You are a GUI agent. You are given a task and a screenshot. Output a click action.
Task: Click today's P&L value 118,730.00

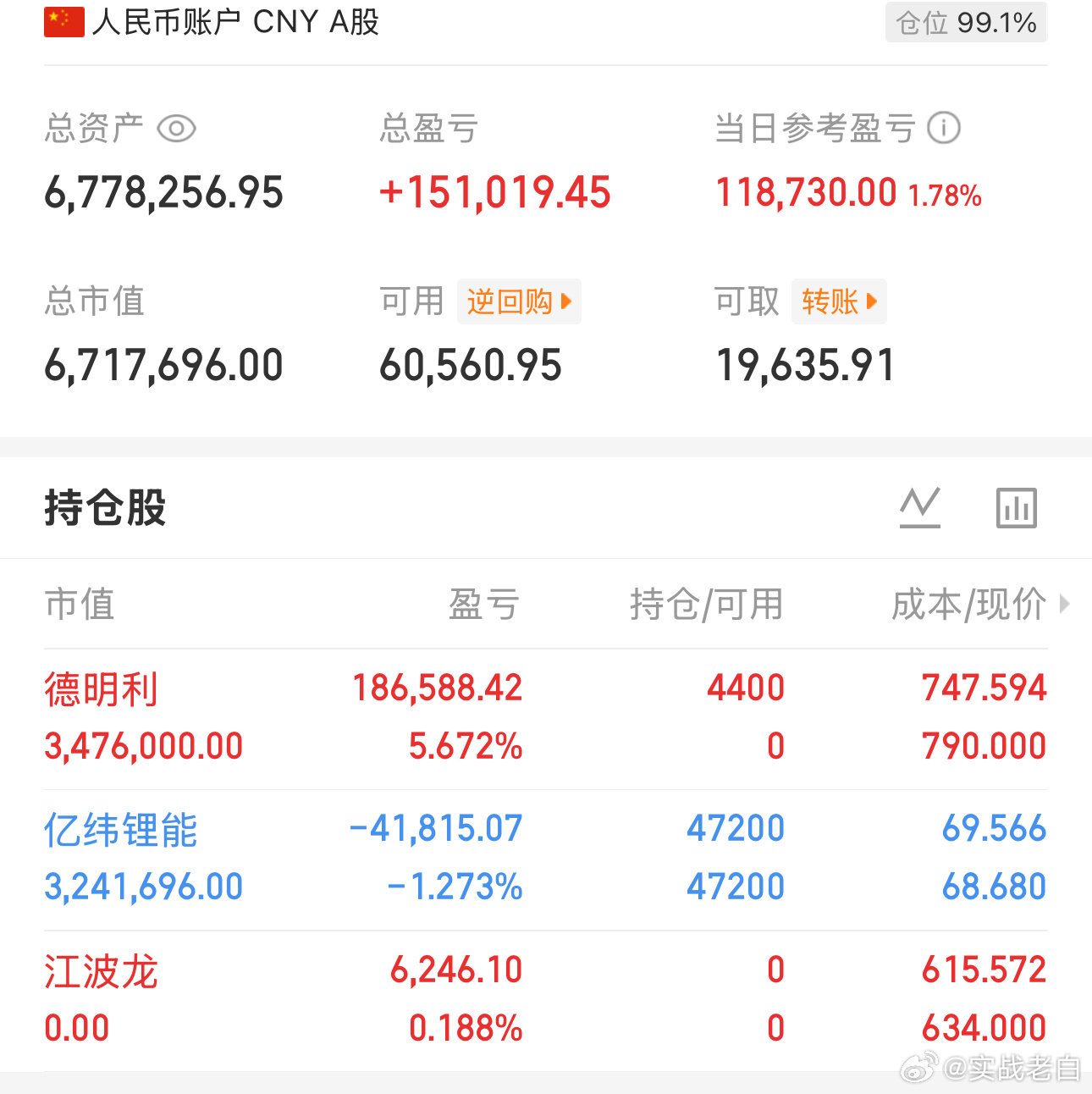806,193
